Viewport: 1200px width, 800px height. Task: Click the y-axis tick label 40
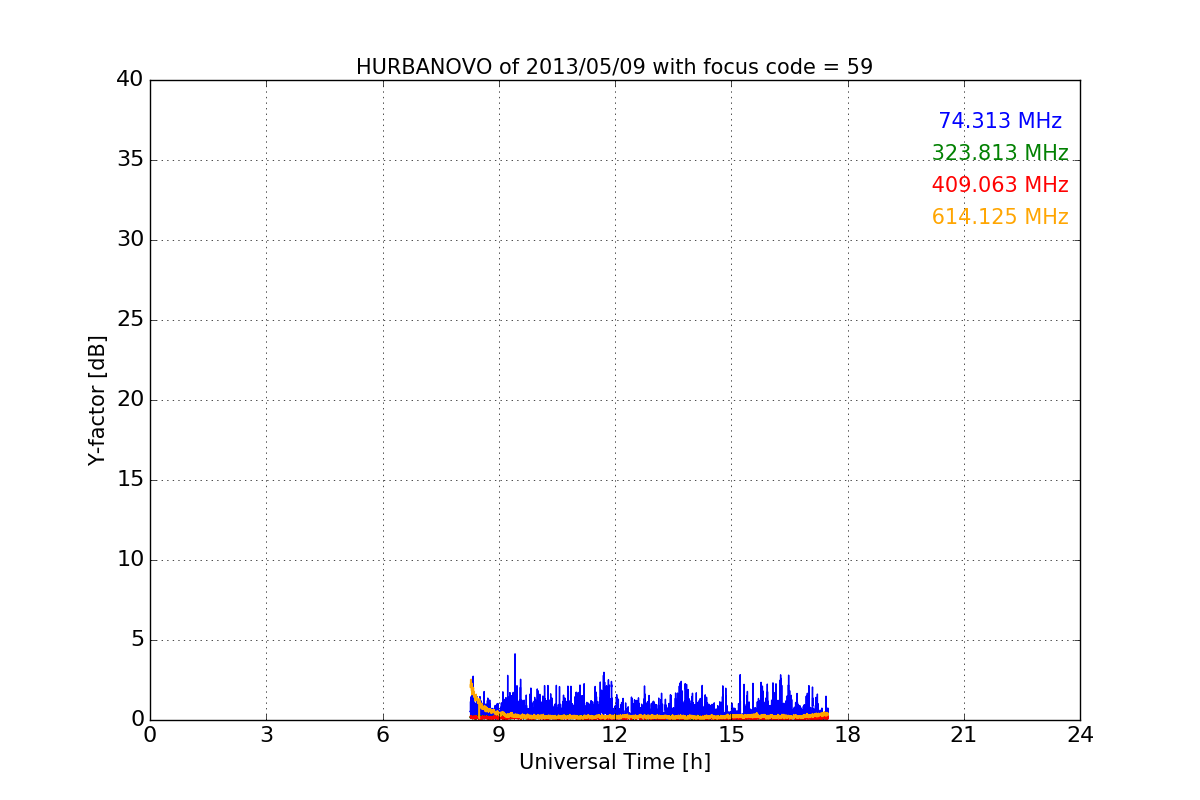(x=130, y=80)
